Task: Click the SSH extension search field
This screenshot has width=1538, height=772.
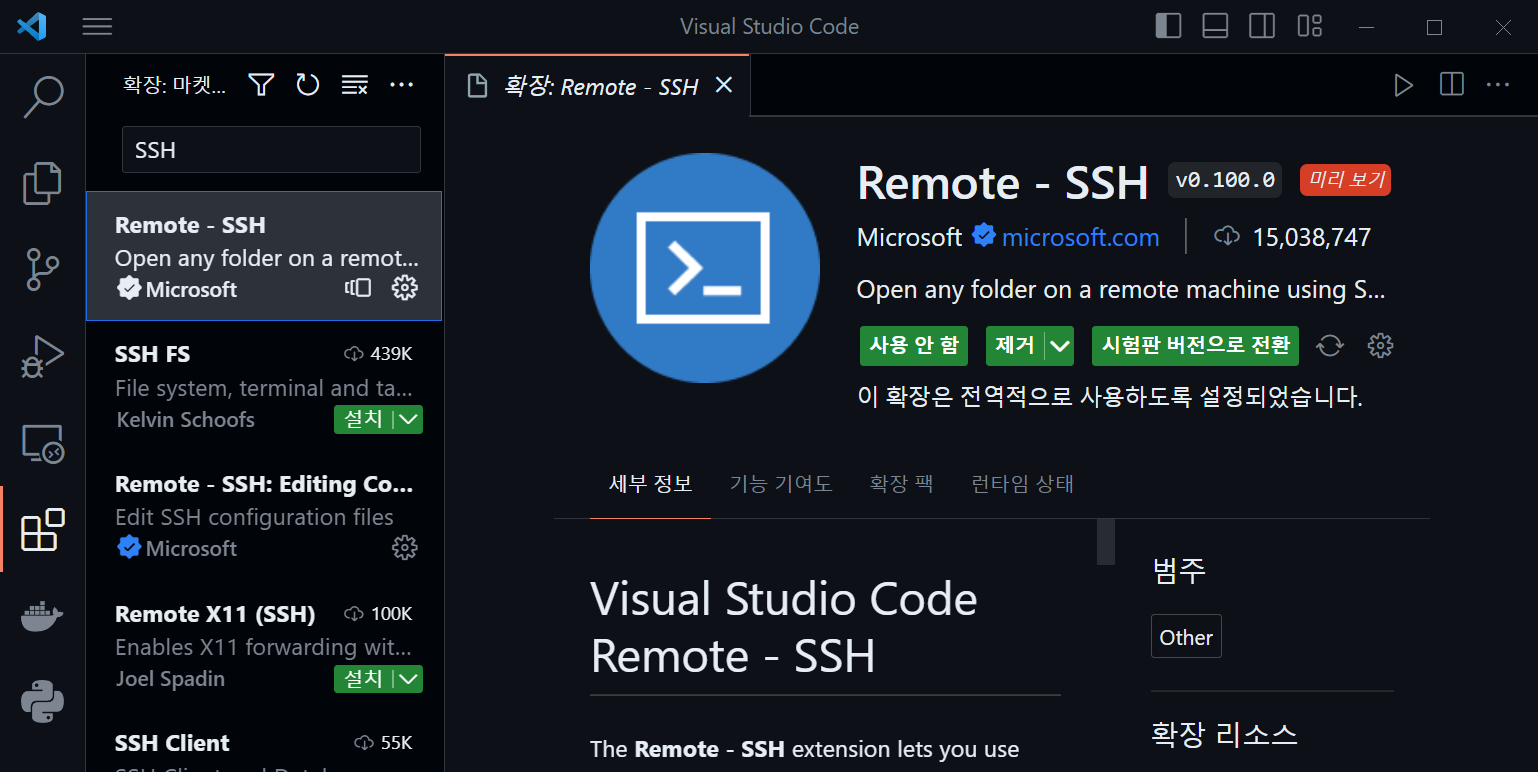Action: [x=271, y=150]
